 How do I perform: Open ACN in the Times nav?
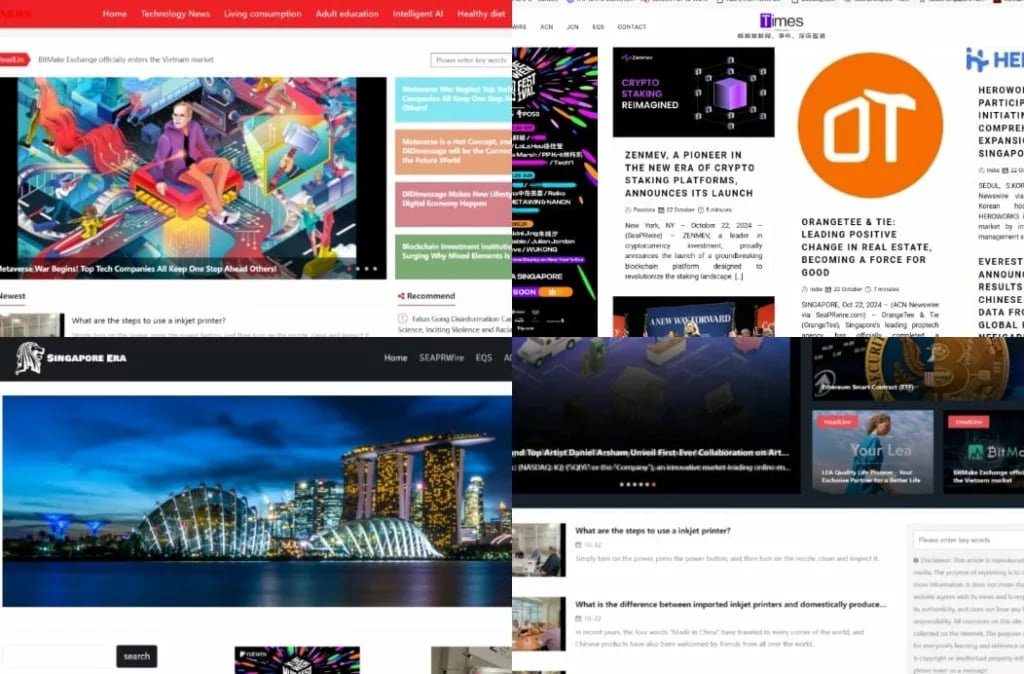pos(547,27)
